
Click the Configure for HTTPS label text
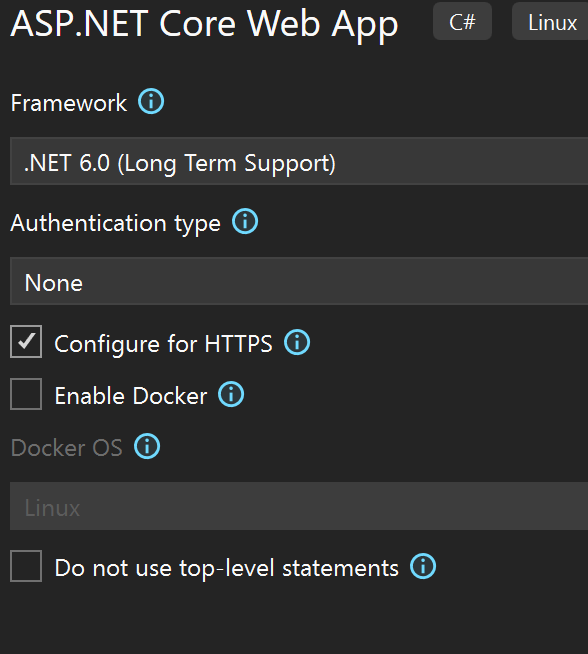pos(163,344)
